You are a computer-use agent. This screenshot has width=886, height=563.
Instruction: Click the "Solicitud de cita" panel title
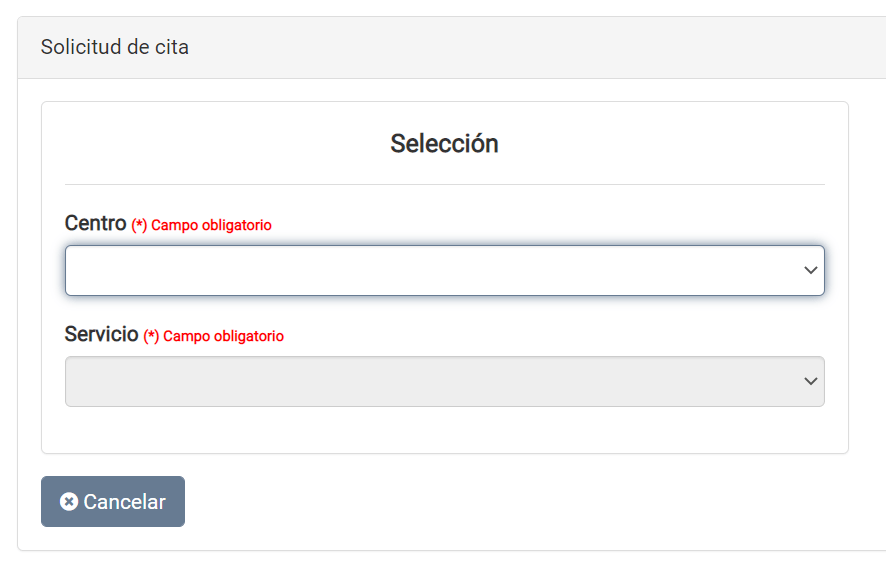pyautogui.click(x=114, y=47)
